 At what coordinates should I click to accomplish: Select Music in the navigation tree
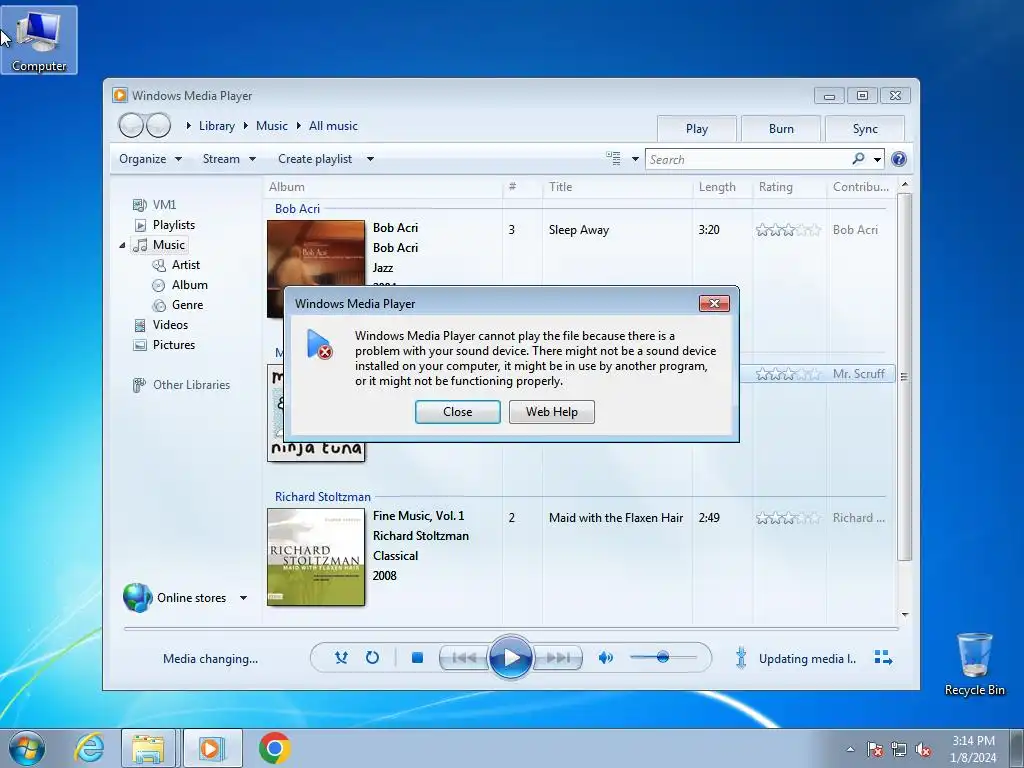160,245
